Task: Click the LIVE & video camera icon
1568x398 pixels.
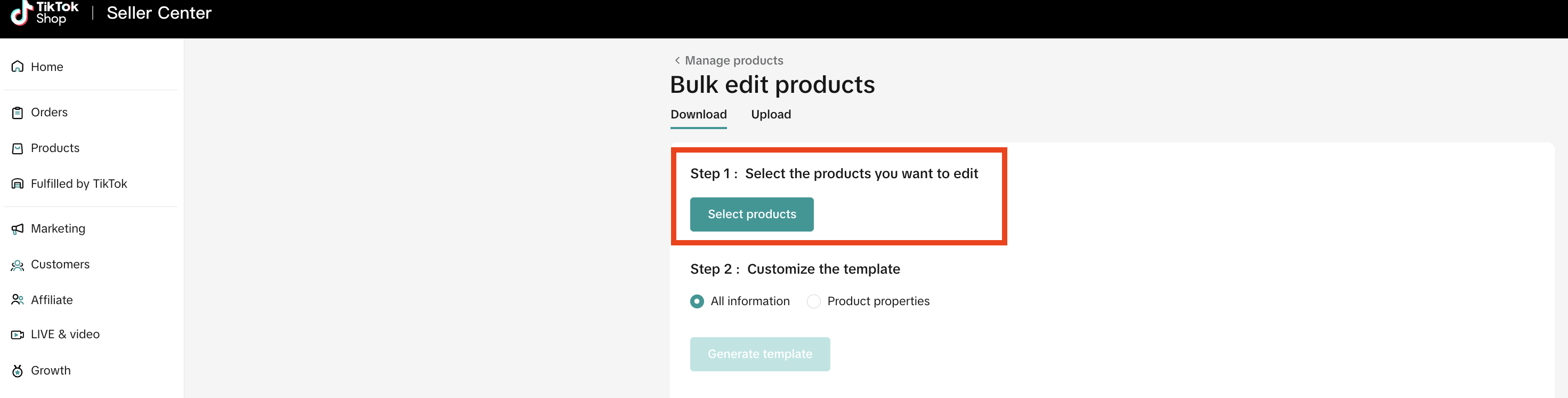Action: [18, 335]
